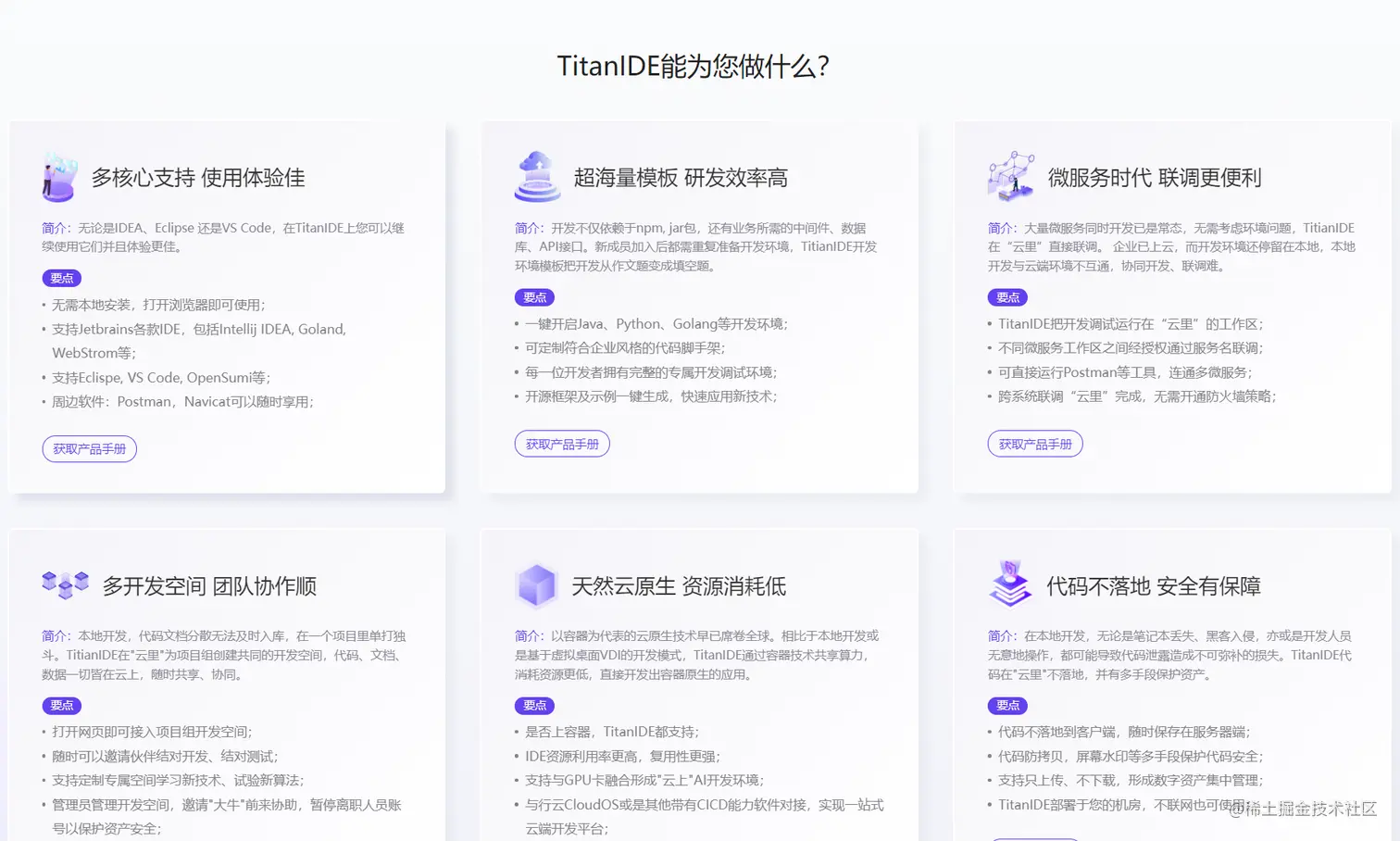
Task: Click bullet 周边软件:Postman, Navicat可以随时享用
Action: coord(183,402)
